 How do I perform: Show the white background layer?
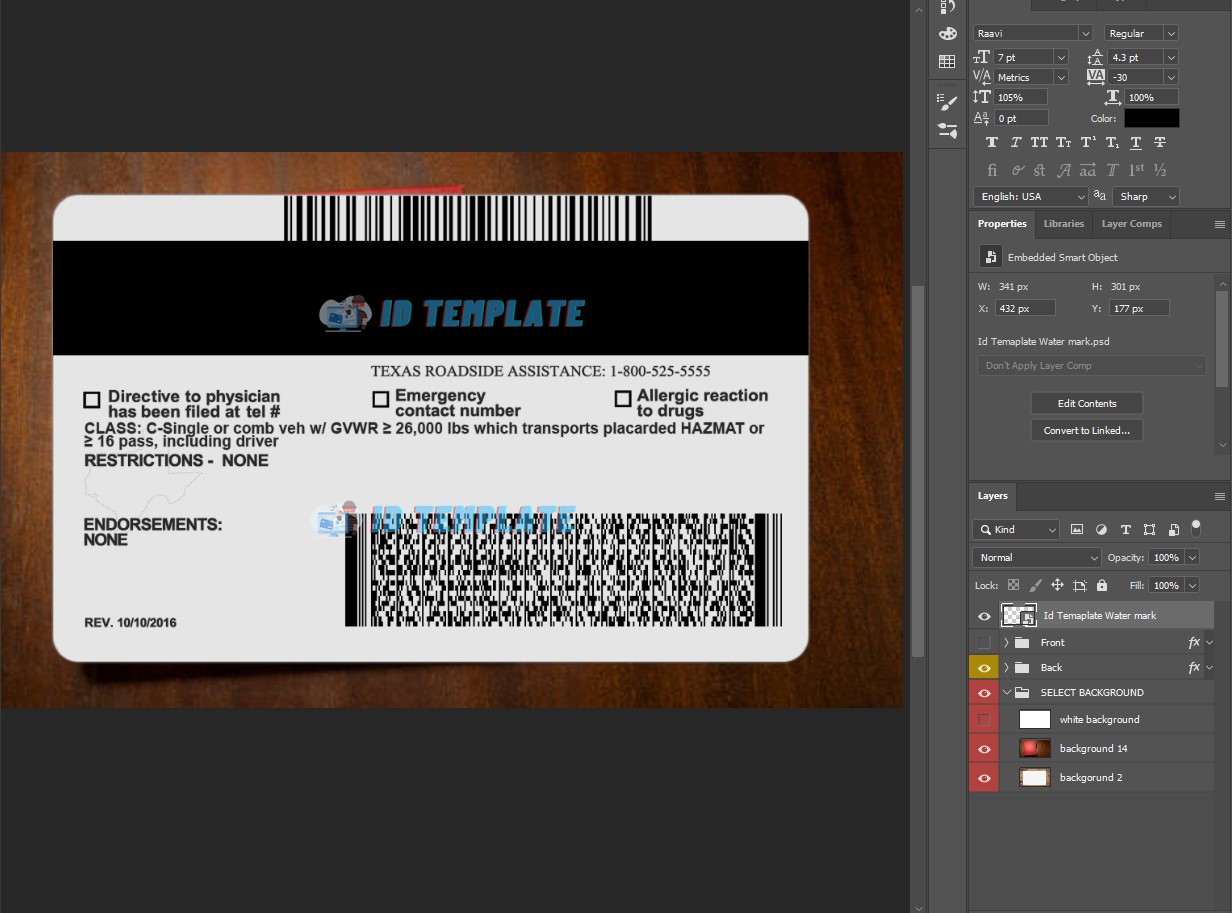pos(984,719)
